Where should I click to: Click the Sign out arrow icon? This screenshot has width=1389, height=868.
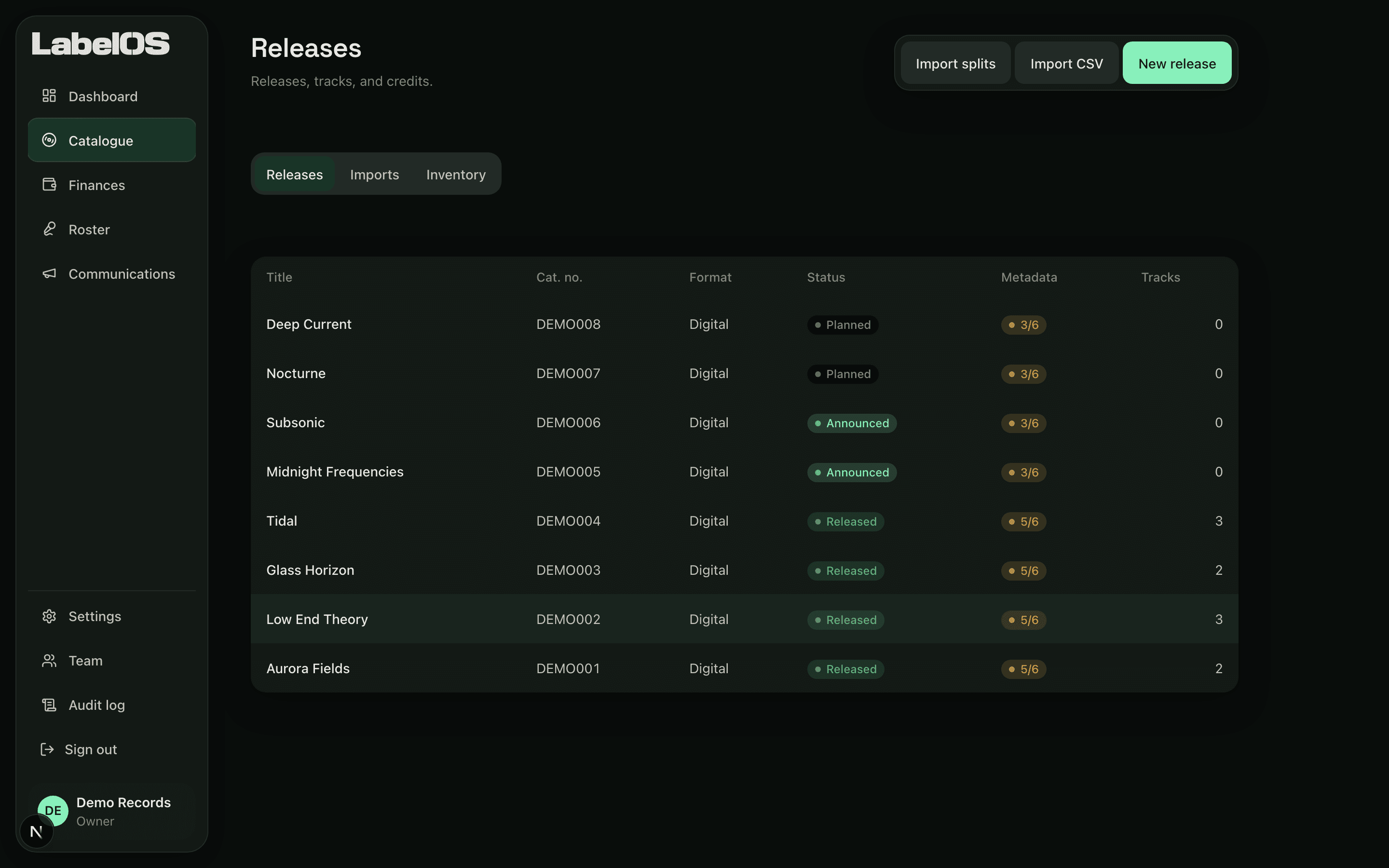(47, 749)
